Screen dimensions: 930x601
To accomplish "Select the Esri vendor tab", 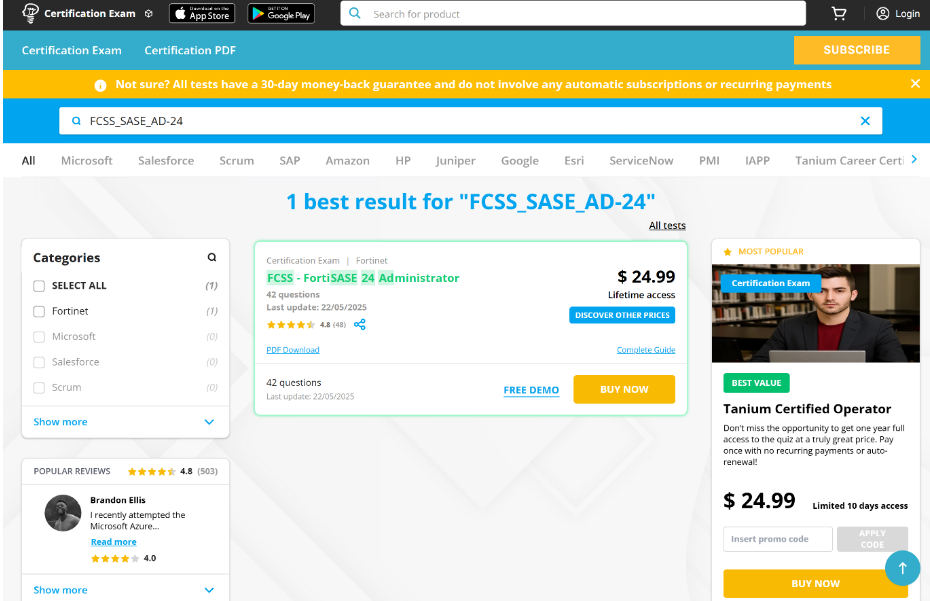I will [574, 161].
